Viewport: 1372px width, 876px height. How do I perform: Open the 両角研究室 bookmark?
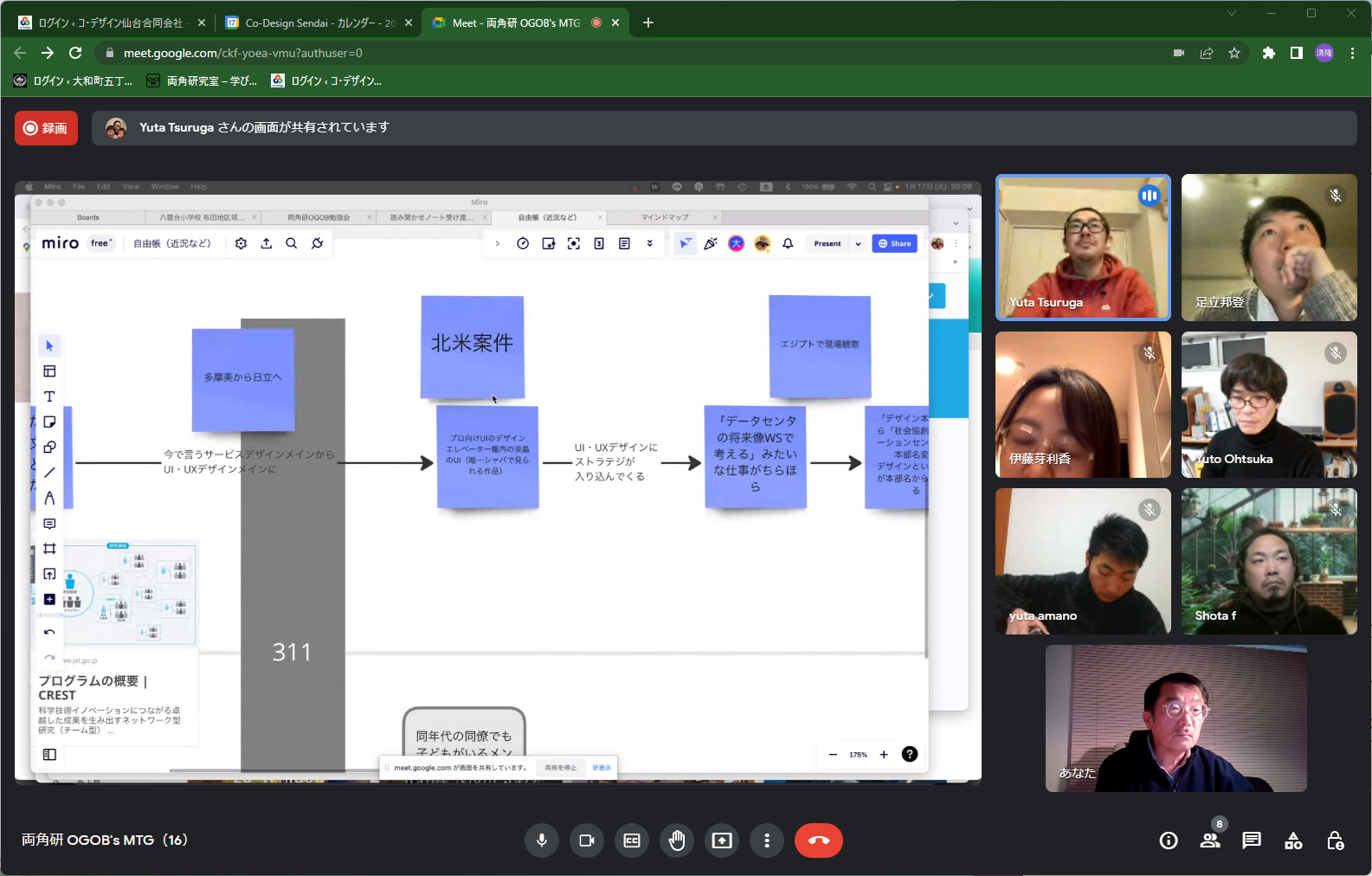tap(202, 81)
